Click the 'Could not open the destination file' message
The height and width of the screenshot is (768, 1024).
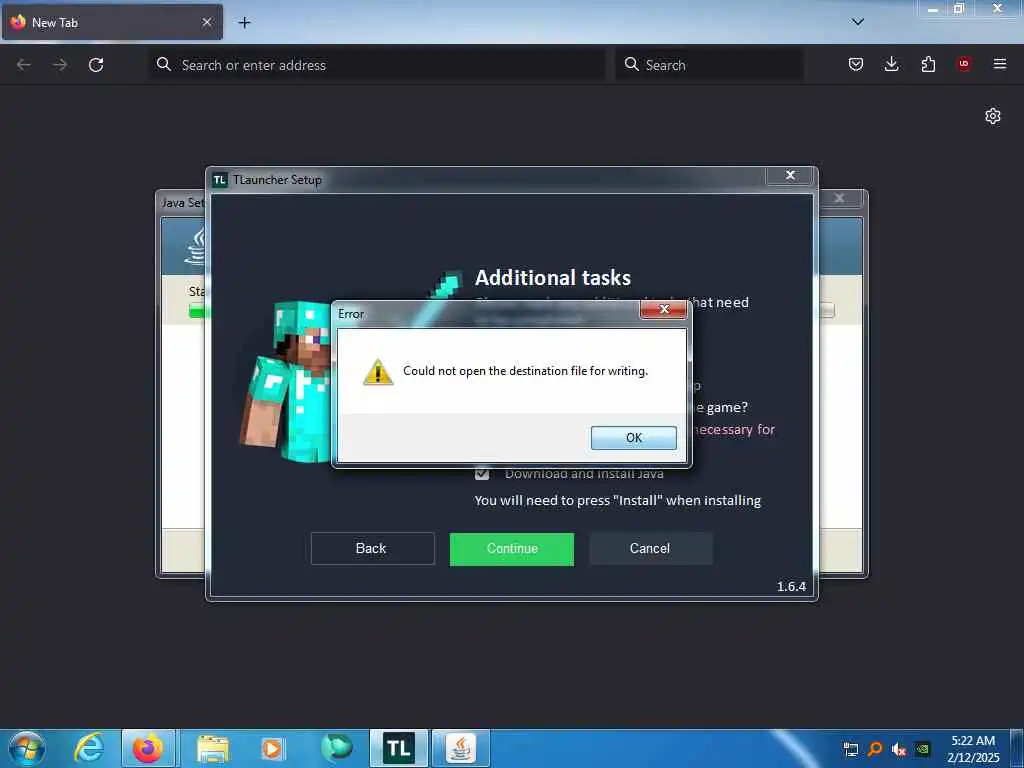[525, 371]
